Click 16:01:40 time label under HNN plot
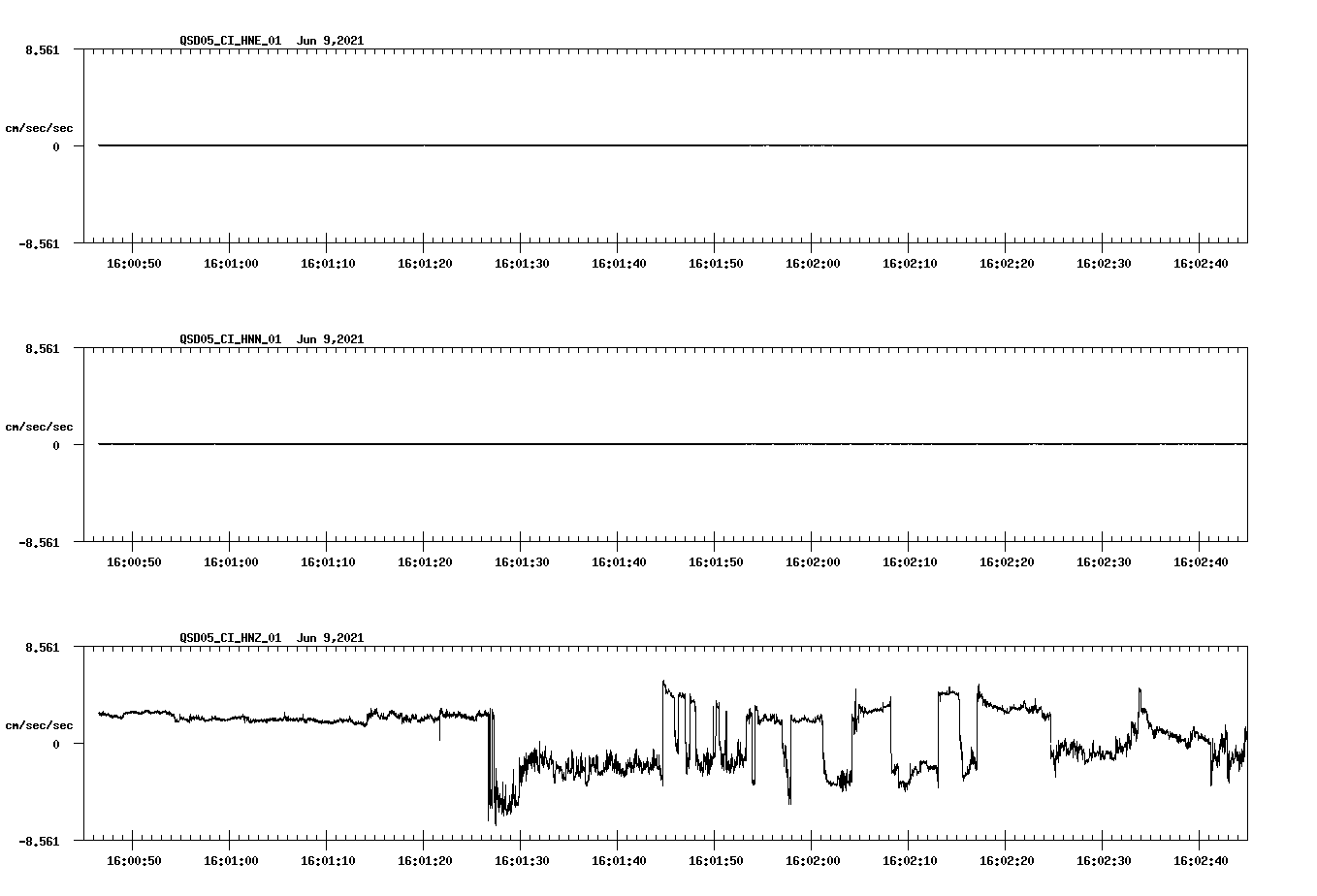Viewport: 1317px width, 896px height. (619, 562)
